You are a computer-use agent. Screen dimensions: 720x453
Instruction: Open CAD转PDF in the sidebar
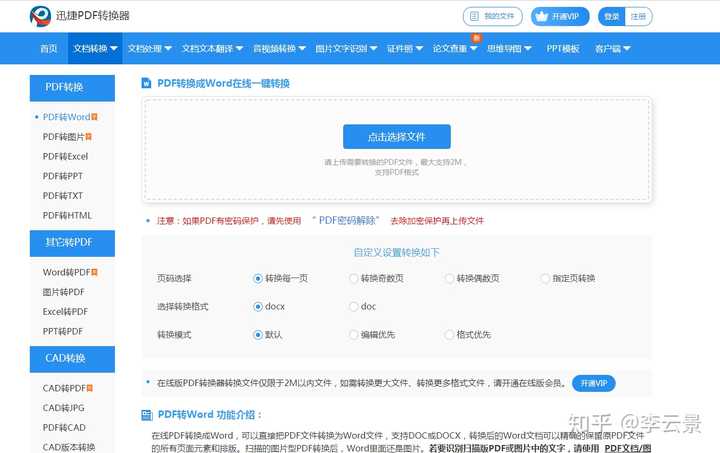64,388
